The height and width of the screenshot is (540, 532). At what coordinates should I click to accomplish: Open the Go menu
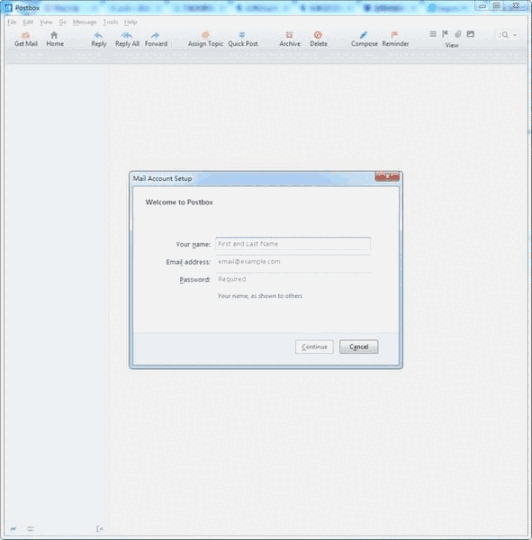click(62, 22)
